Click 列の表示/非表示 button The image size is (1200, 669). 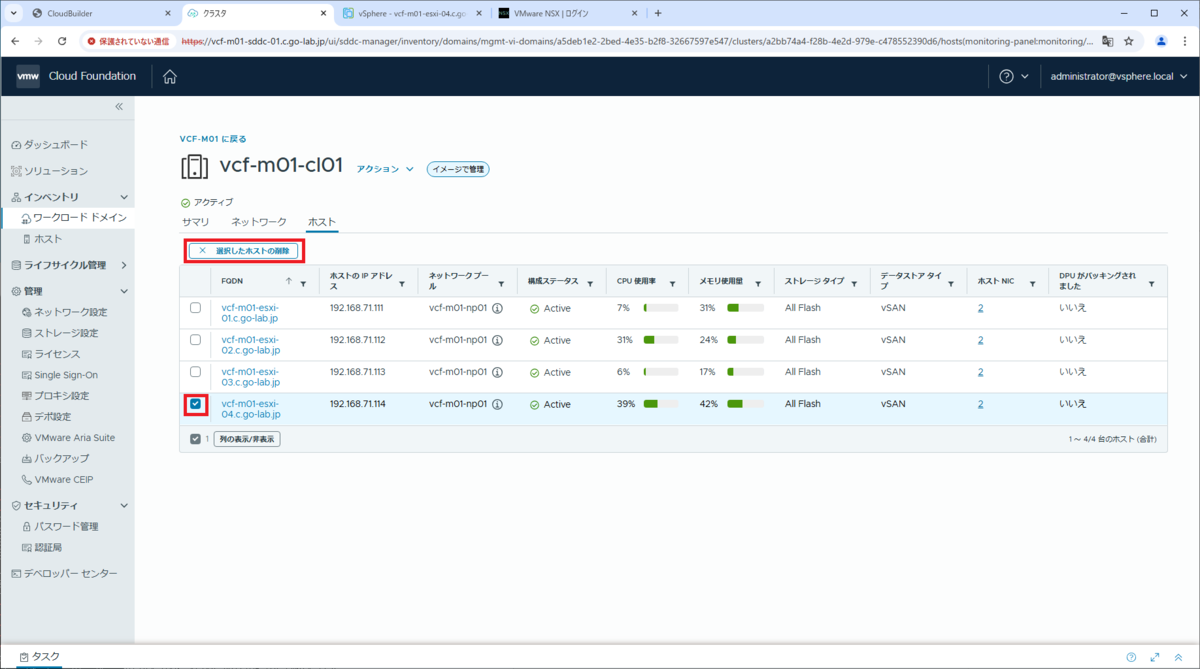[x=246, y=439]
